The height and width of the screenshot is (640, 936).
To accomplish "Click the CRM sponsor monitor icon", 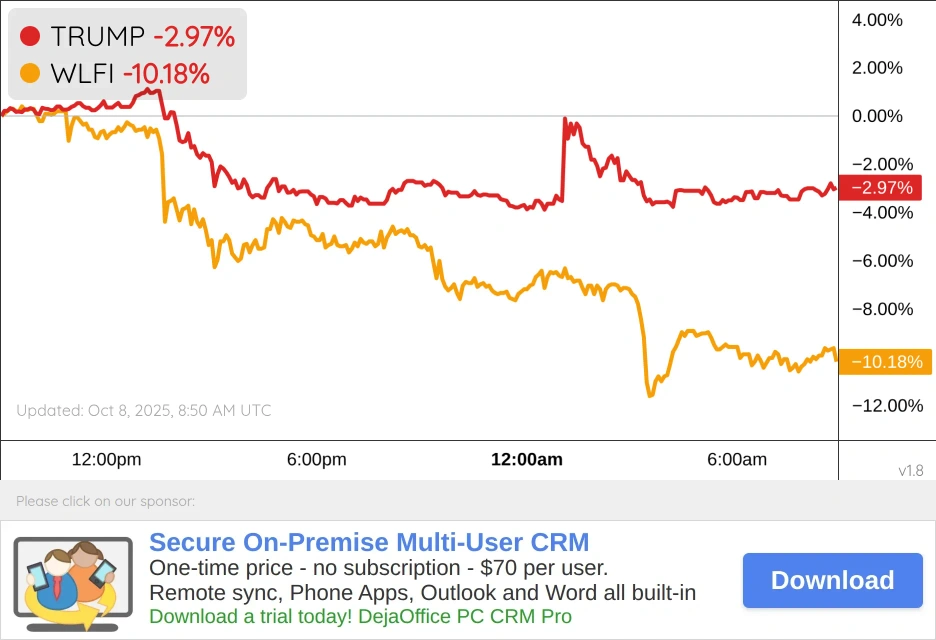I will pos(72,580).
